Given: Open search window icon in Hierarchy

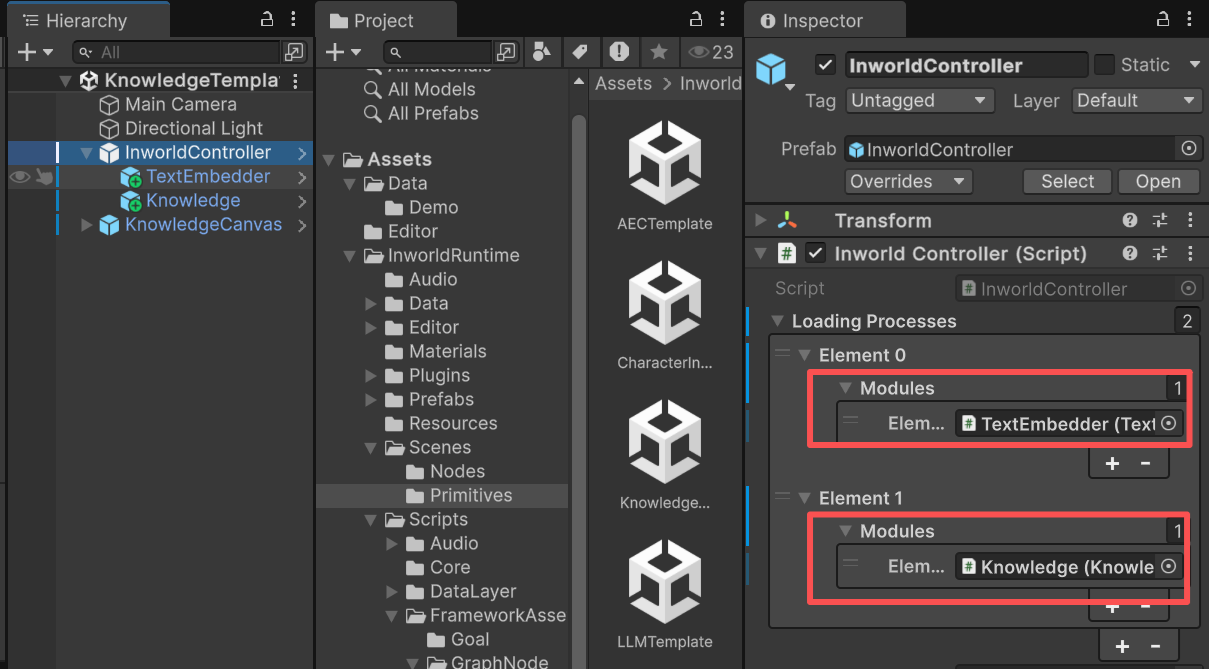Looking at the screenshot, I should pos(294,52).
